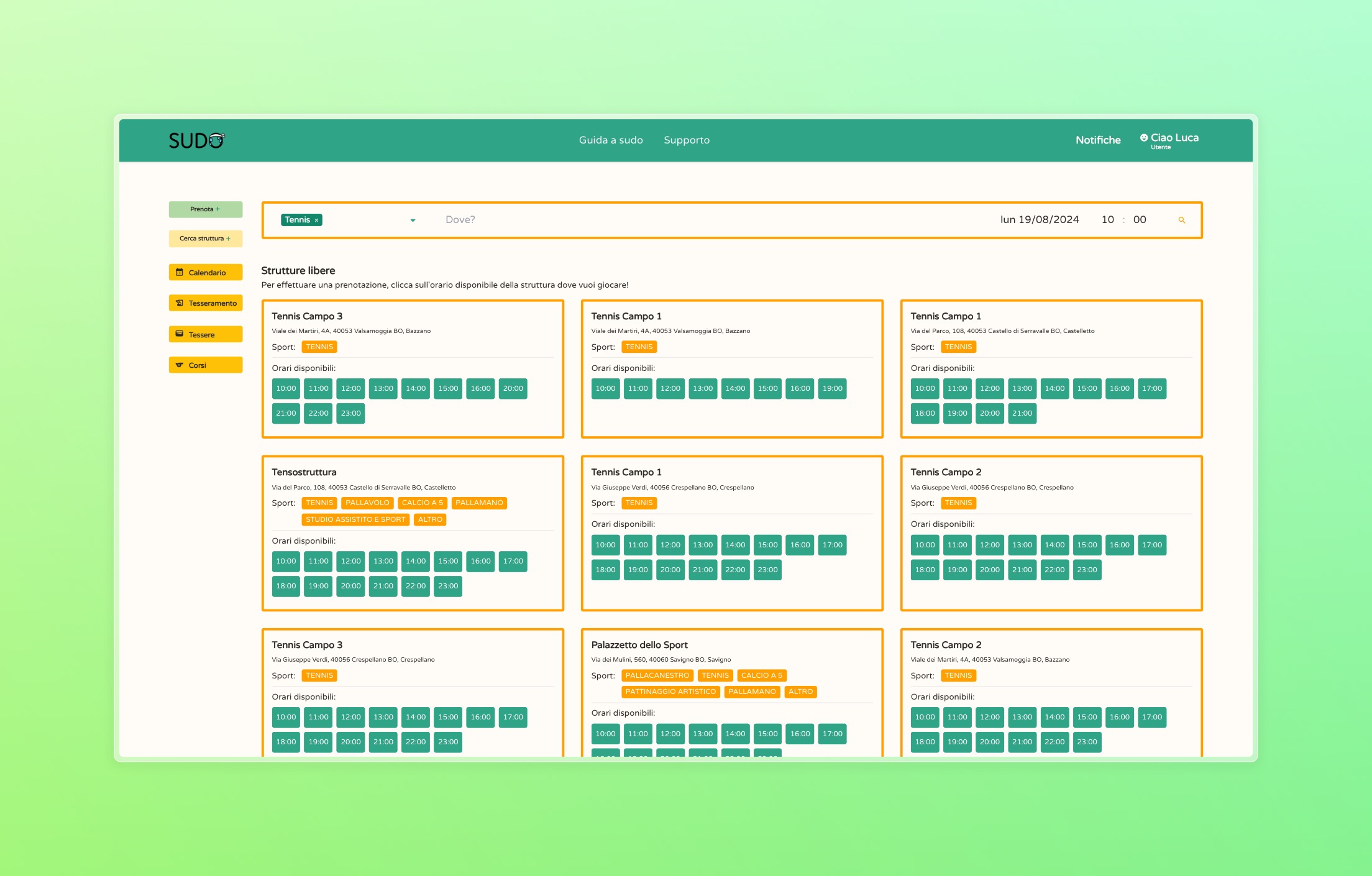Open Guida a sudo menu item

click(610, 140)
